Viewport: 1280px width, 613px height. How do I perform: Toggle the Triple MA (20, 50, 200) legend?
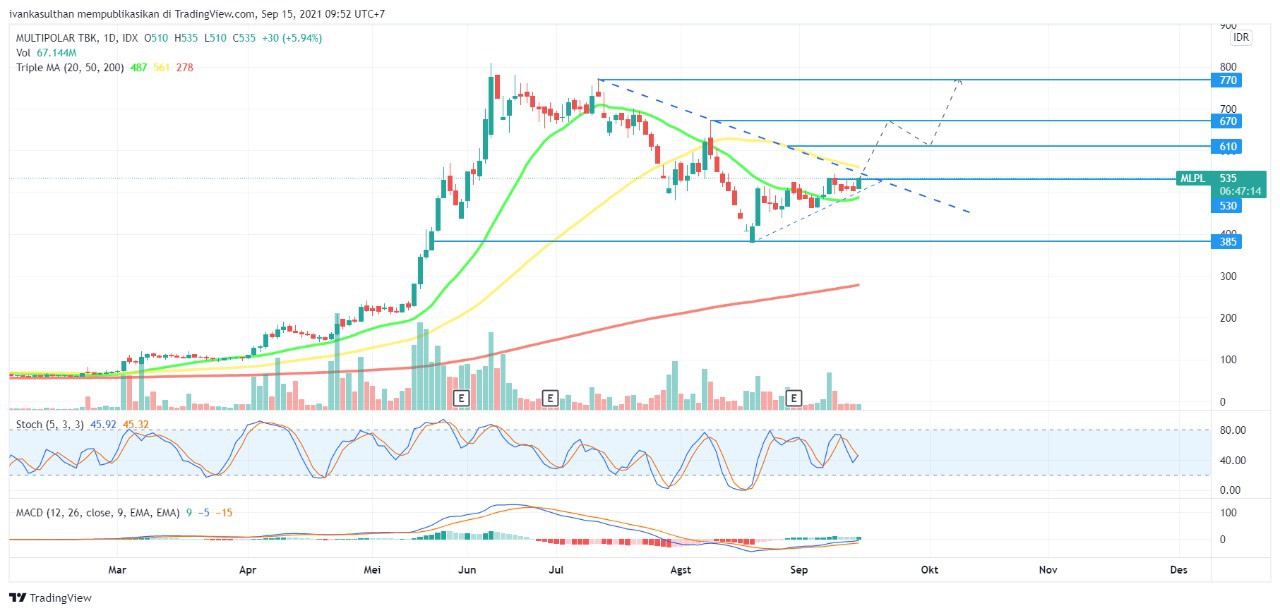pos(69,67)
